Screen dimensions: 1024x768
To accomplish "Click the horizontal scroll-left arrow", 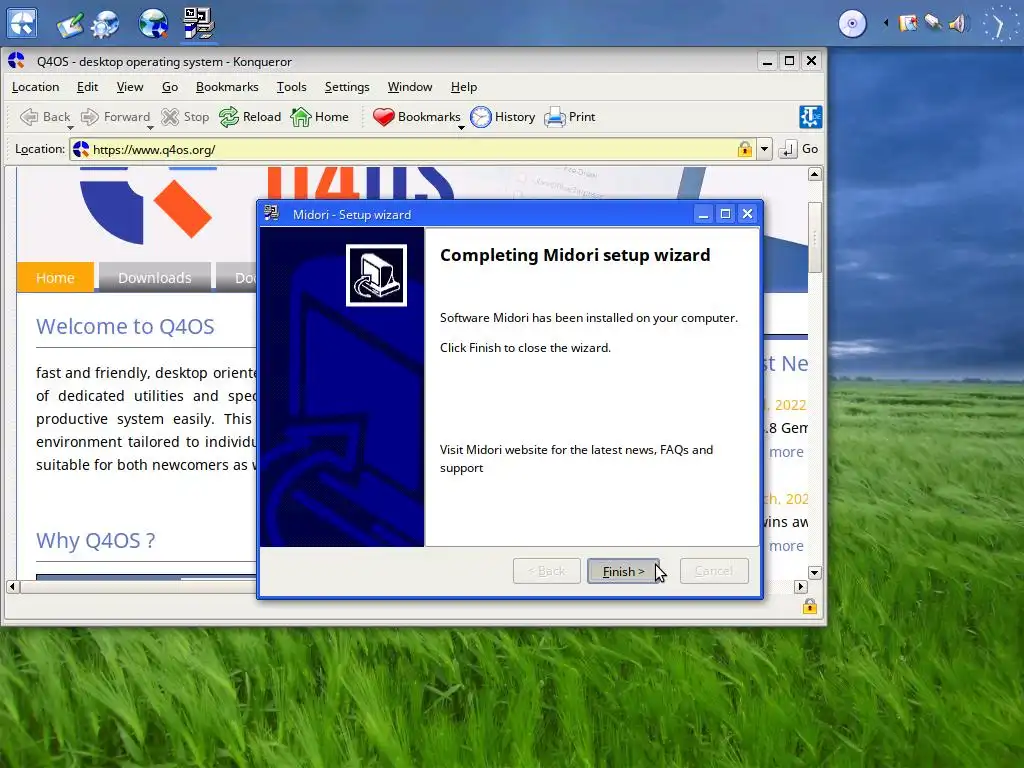I will point(12,586).
